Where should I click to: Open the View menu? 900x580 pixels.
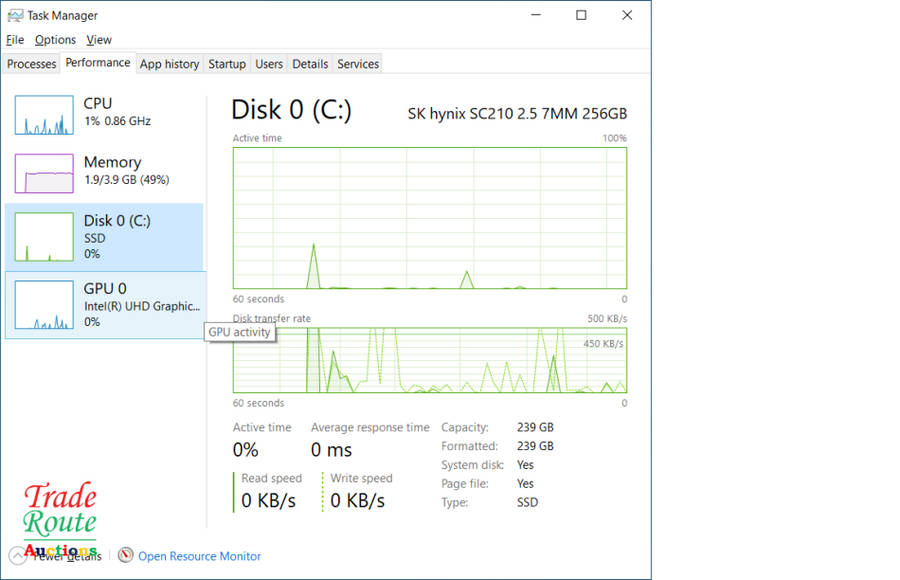point(99,40)
